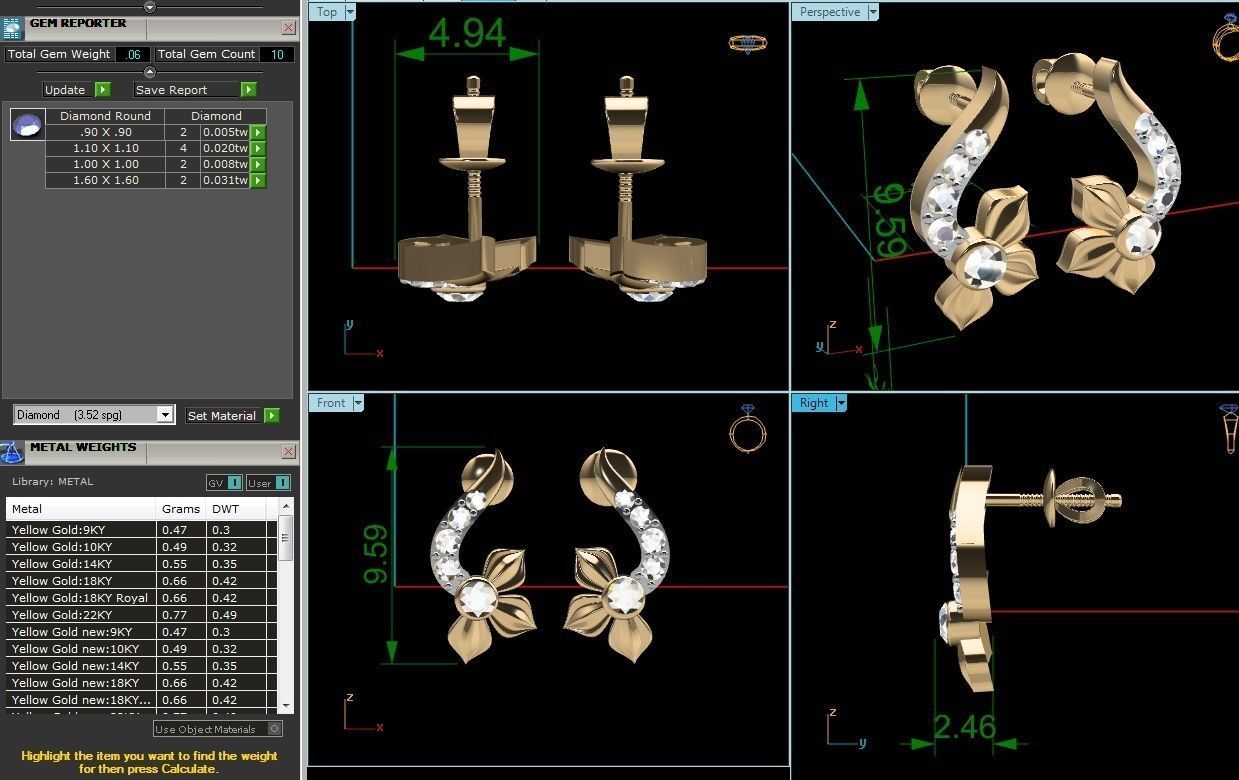
Task: Click metal list scrollbar up arrow
Action: pyautogui.click(x=286, y=506)
